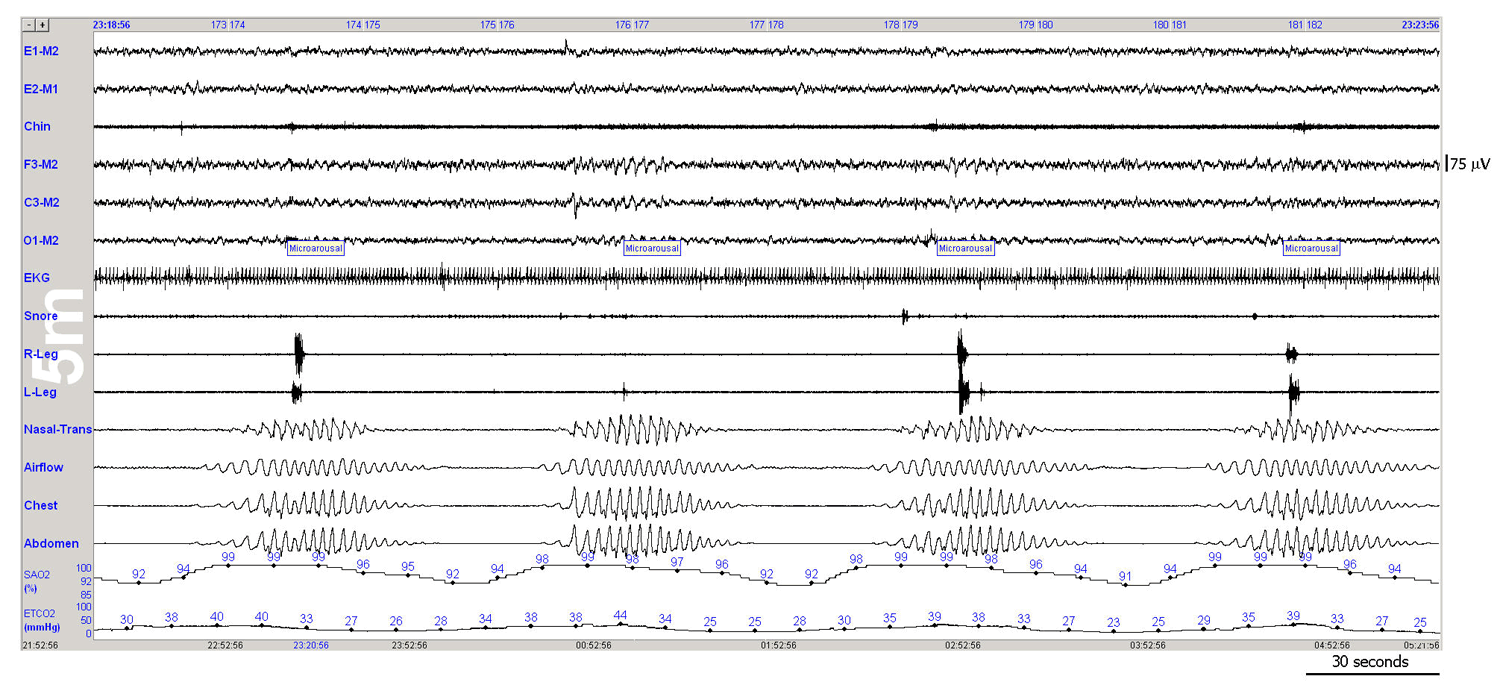Click the Chin EMG channel label
This screenshot has width=1500, height=682.
(x=37, y=126)
